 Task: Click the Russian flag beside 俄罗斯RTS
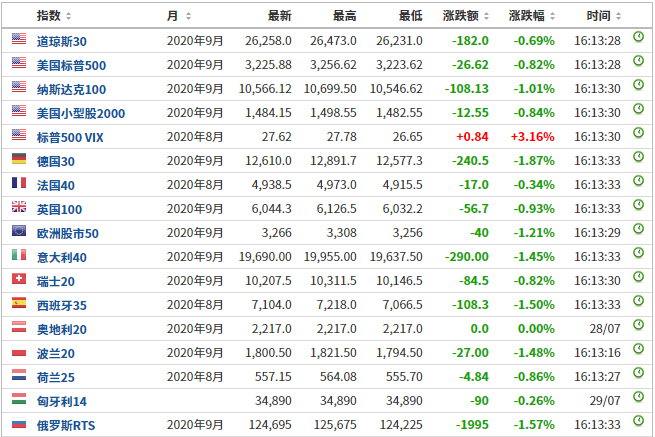click(x=19, y=423)
